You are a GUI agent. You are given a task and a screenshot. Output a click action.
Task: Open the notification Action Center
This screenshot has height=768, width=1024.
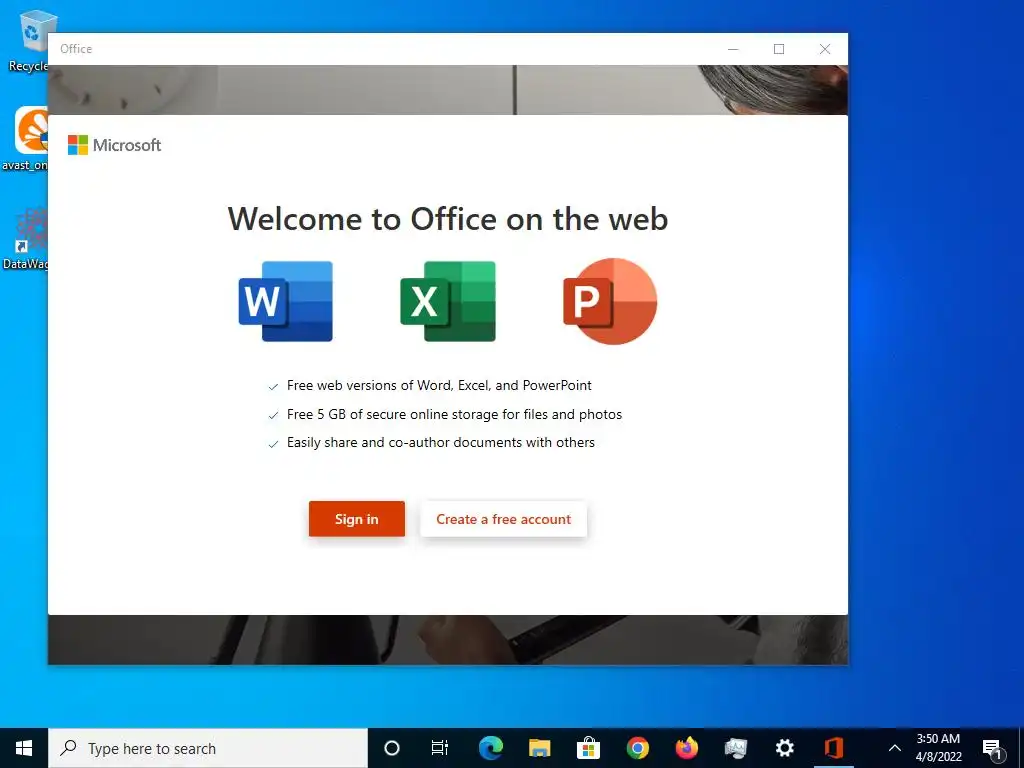(x=992, y=748)
